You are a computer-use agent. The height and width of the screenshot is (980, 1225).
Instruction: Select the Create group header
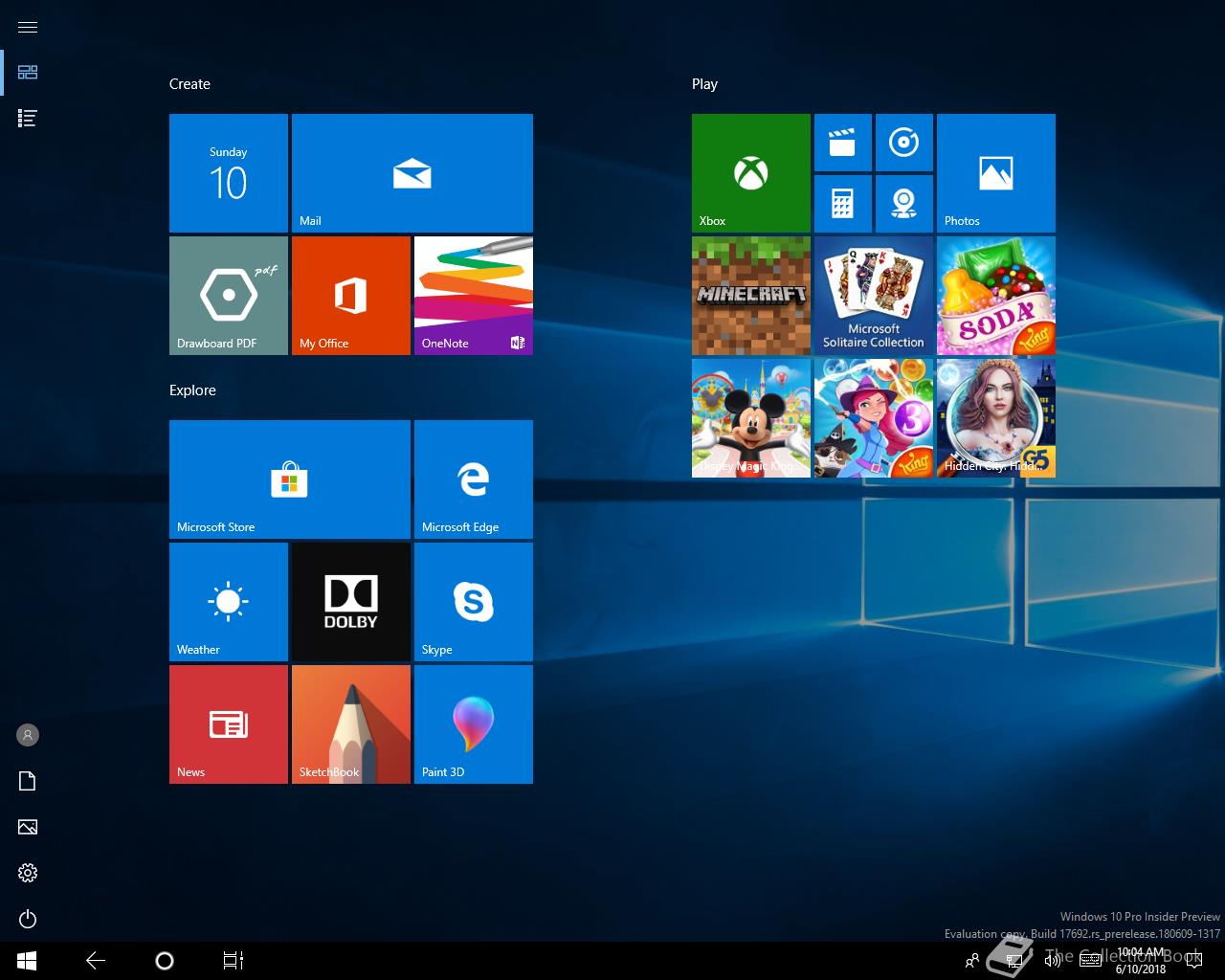coord(189,84)
